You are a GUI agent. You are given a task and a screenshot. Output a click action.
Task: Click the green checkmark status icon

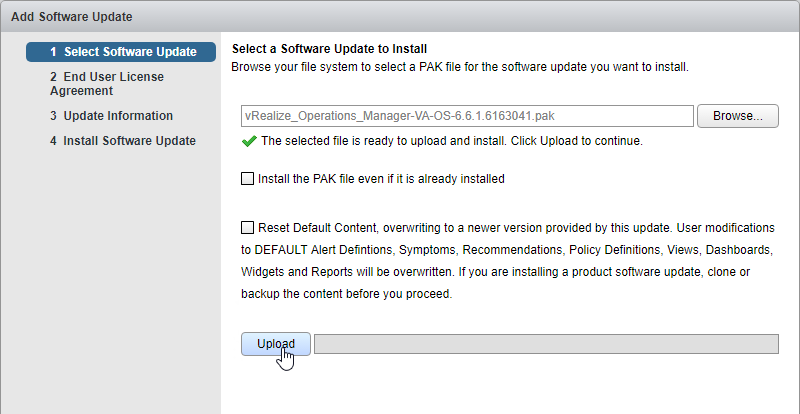point(248,141)
